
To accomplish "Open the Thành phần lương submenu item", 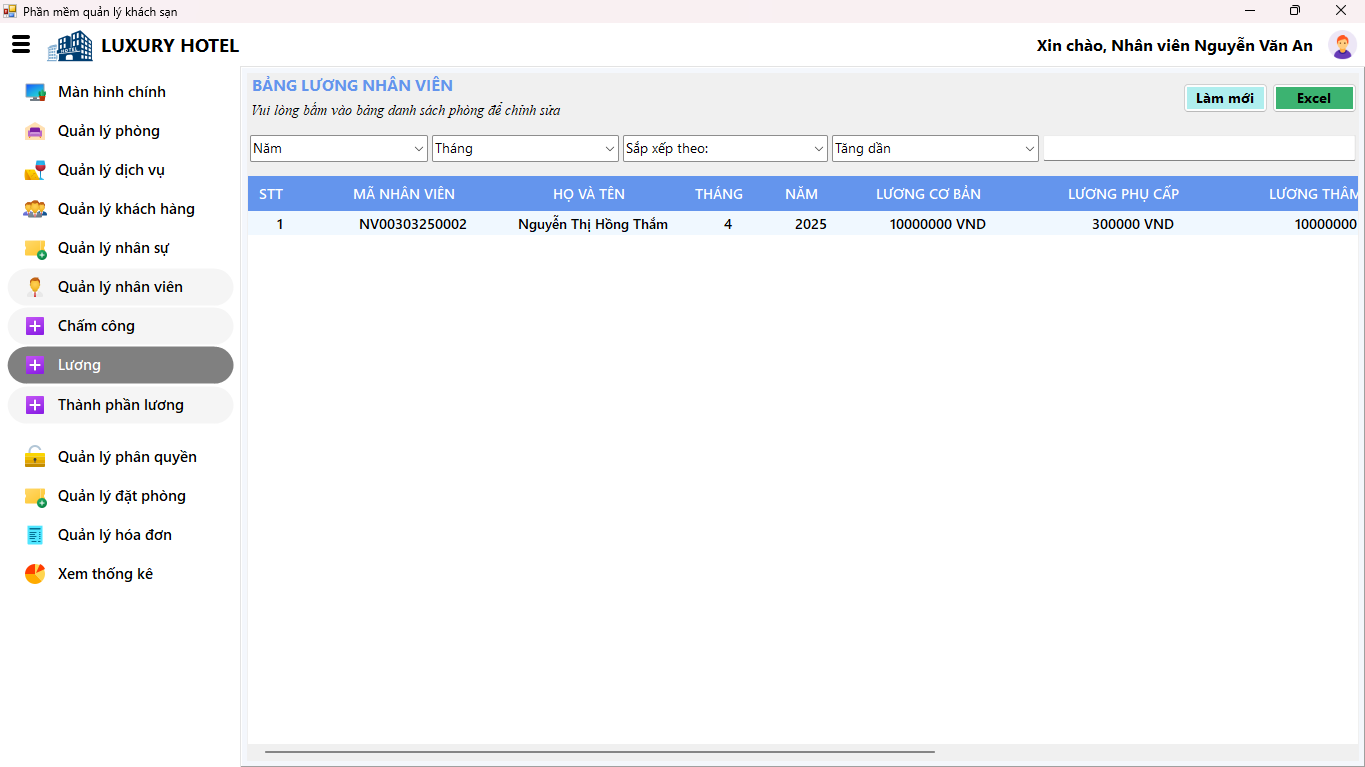I will tap(120, 405).
